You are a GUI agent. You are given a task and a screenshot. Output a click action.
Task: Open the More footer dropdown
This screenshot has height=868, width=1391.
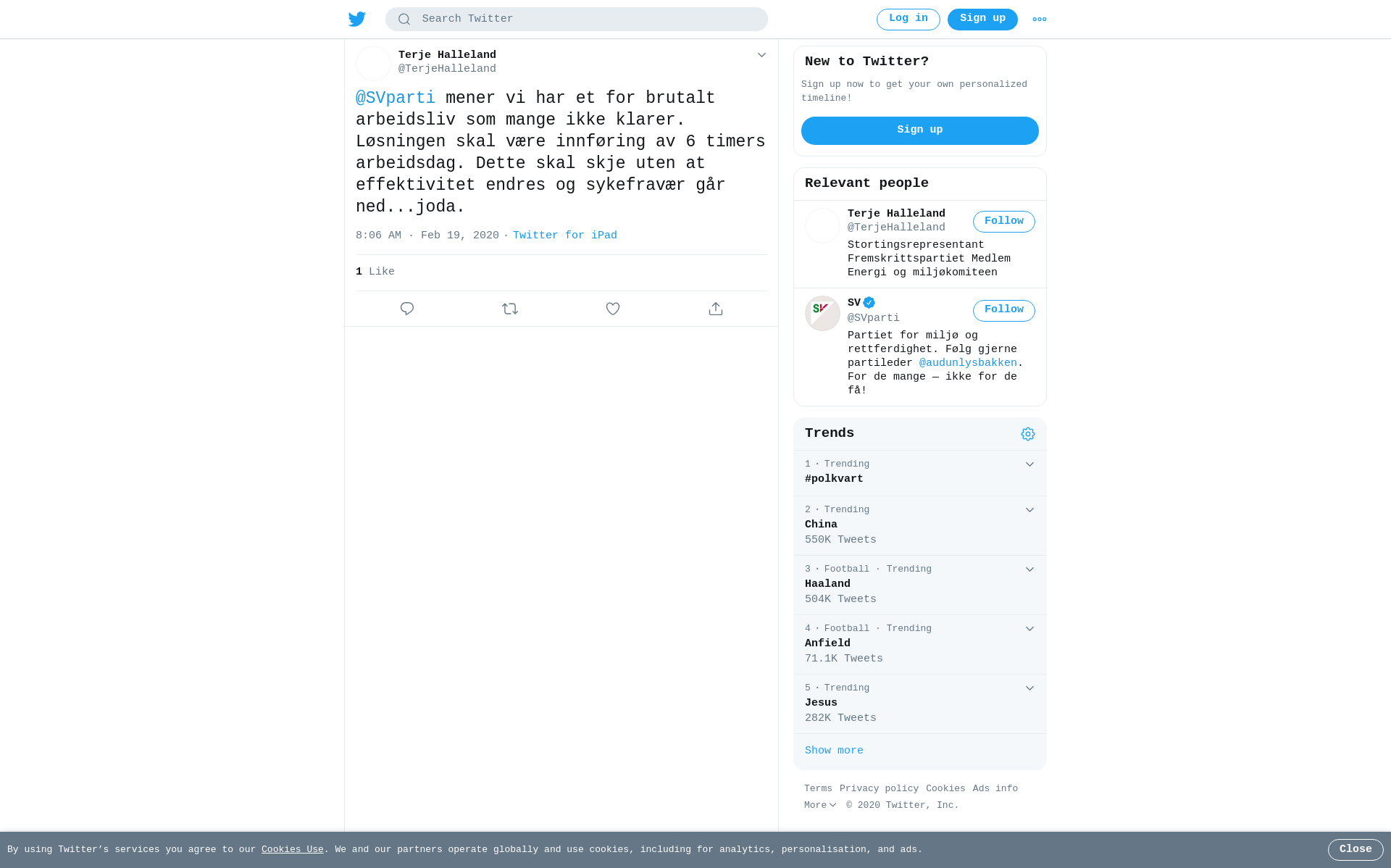(x=820, y=805)
